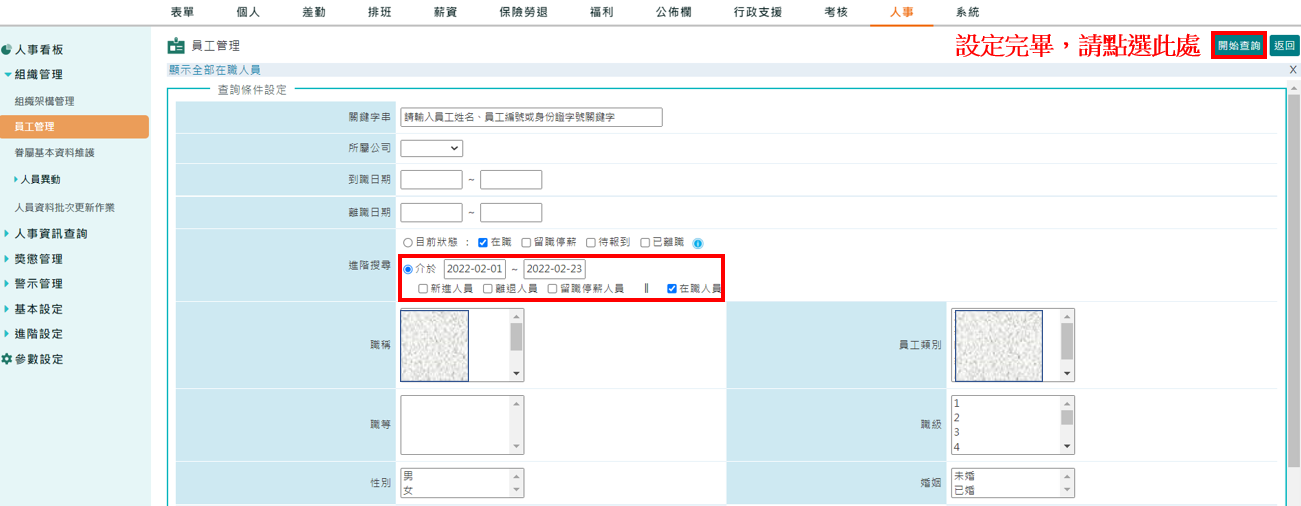The width and height of the screenshot is (1301, 506).
Task: Click the 2022-02-01 date field
Action: click(475, 269)
